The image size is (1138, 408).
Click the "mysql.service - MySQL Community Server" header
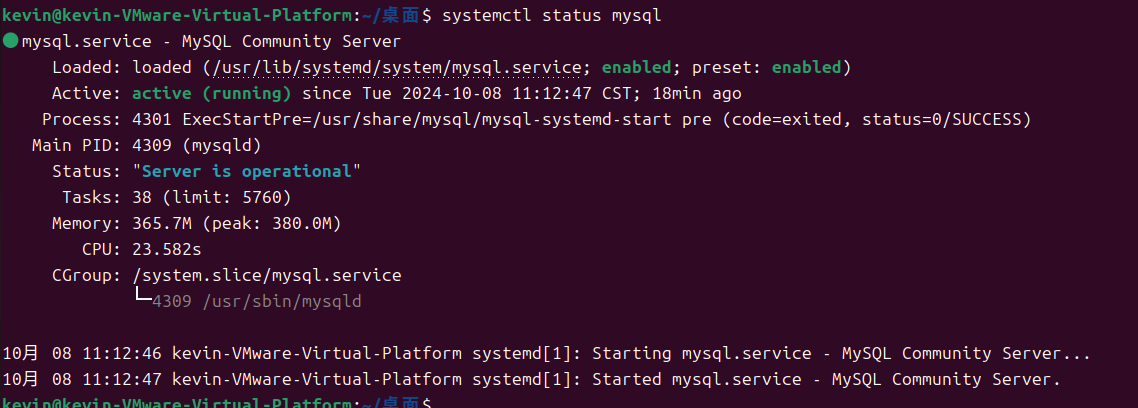pos(210,41)
